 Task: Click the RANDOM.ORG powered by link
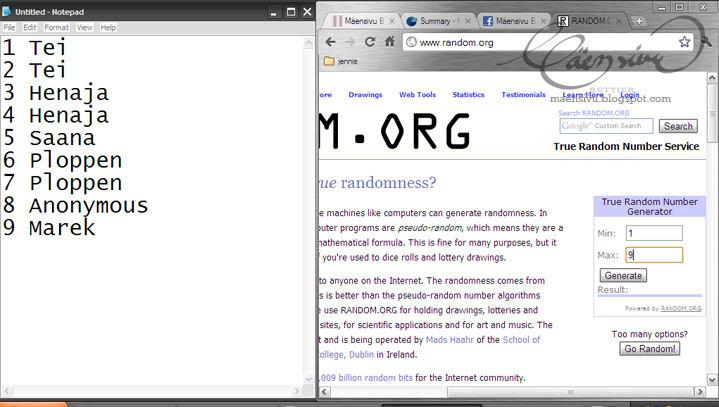pos(681,308)
